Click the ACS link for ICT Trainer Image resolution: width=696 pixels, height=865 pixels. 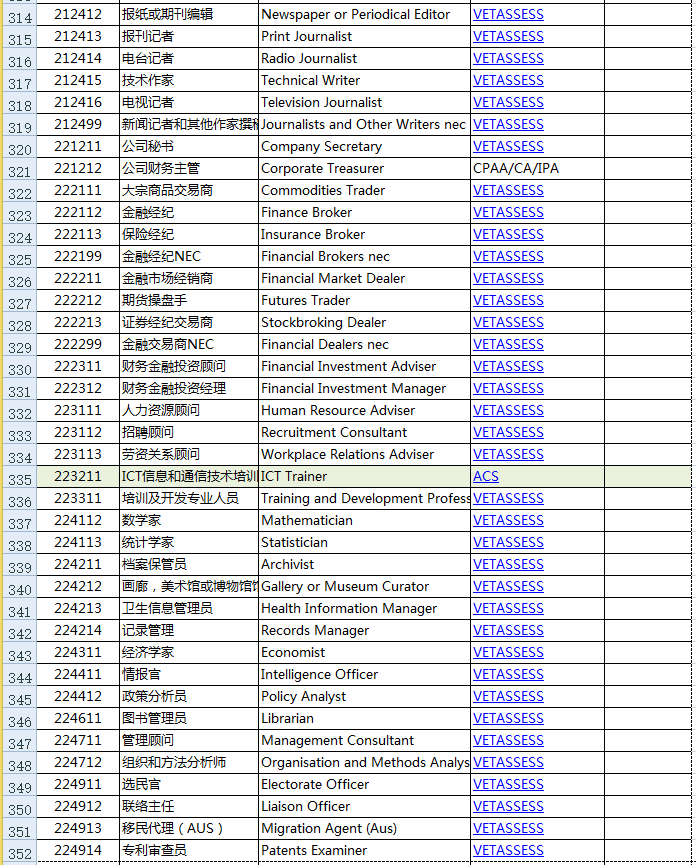tap(485, 477)
